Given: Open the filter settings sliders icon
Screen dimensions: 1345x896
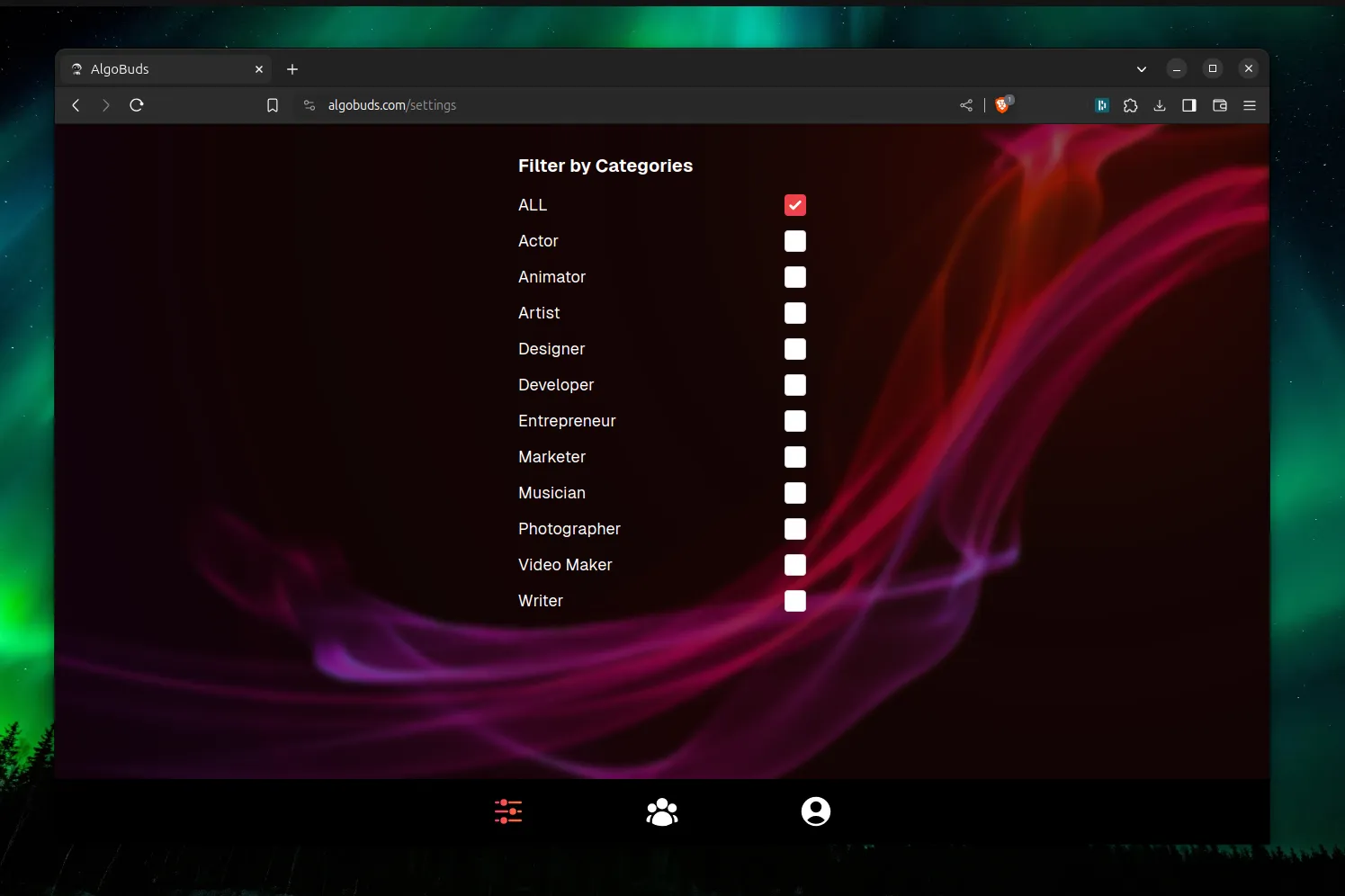Looking at the screenshot, I should coord(508,811).
